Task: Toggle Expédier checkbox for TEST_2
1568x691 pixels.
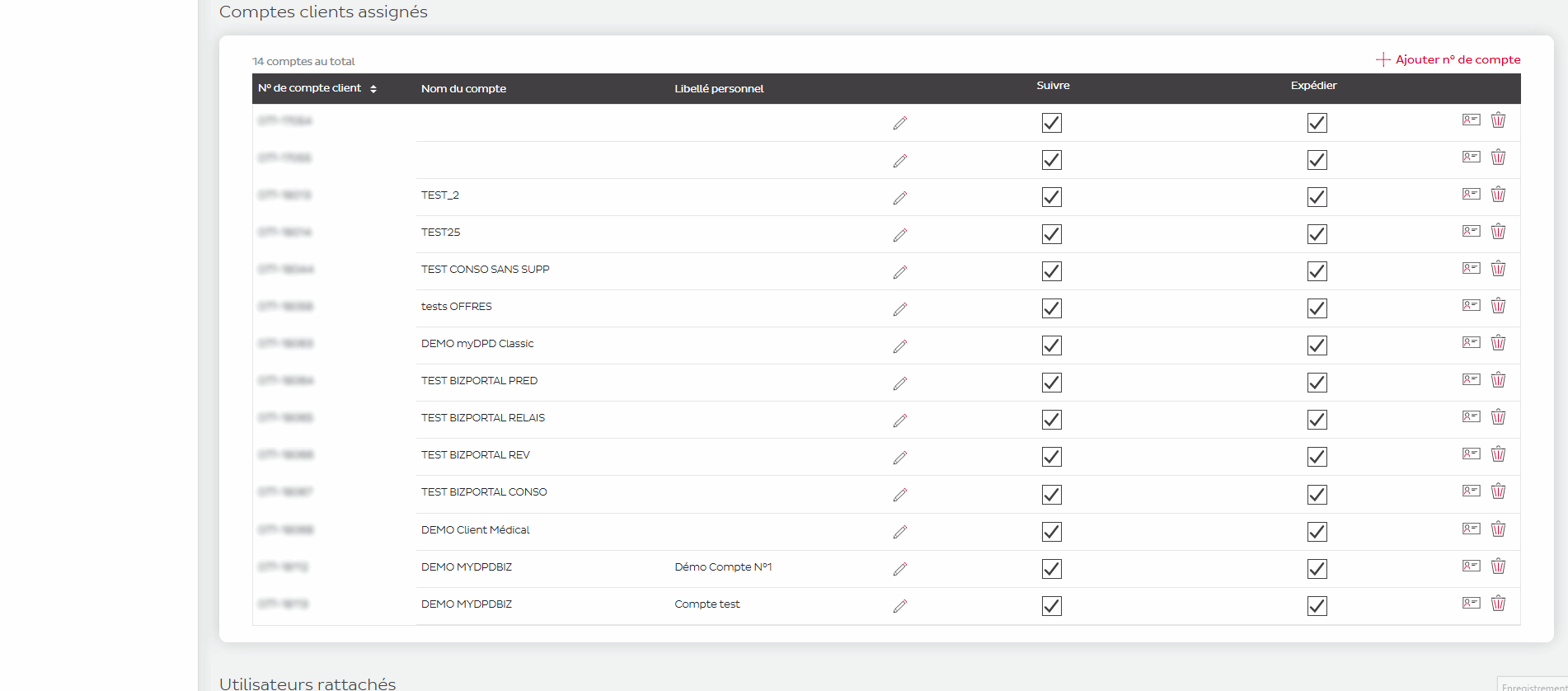Action: tap(1317, 197)
